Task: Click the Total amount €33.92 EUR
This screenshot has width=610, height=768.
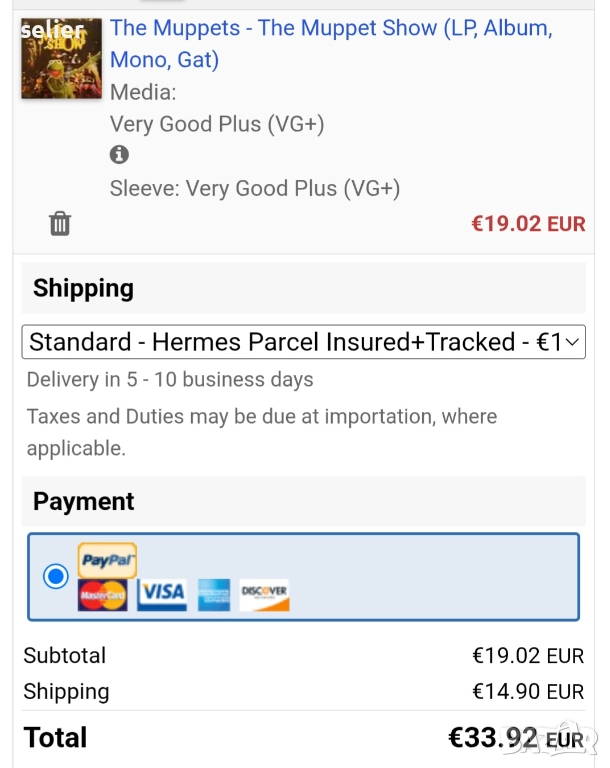Action: [x=516, y=738]
